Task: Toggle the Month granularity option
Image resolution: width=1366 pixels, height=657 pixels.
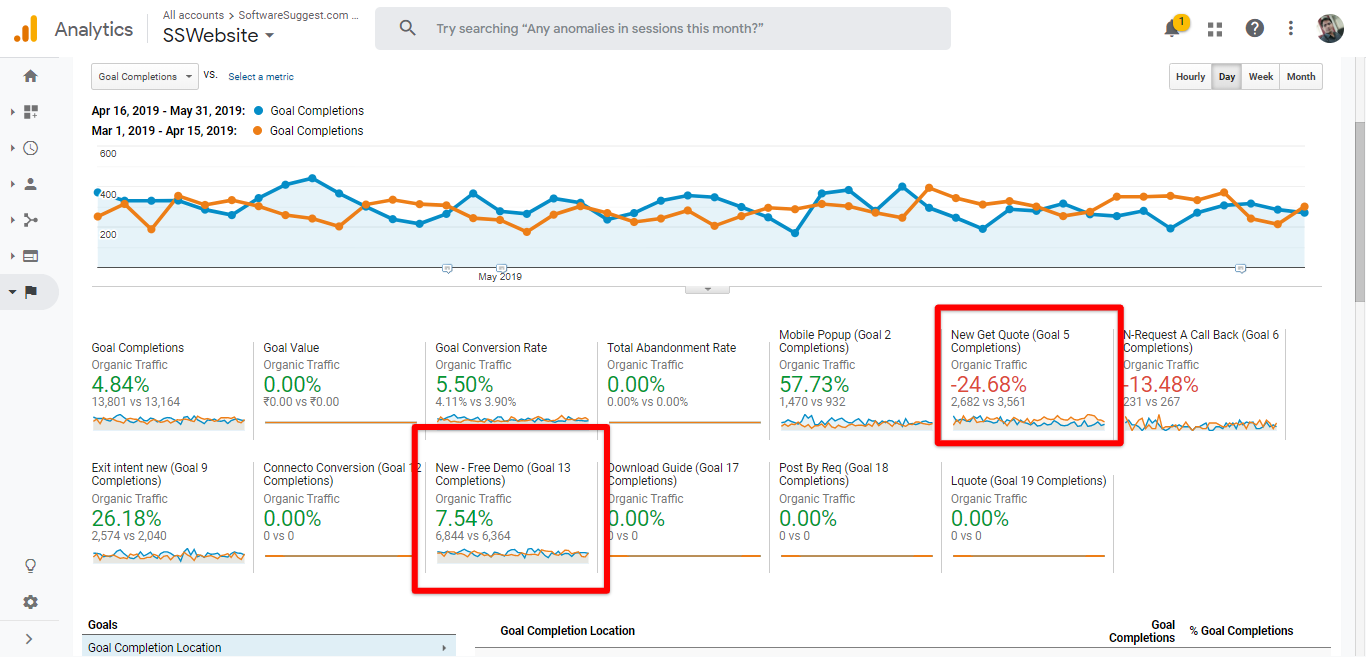Action: point(1300,76)
